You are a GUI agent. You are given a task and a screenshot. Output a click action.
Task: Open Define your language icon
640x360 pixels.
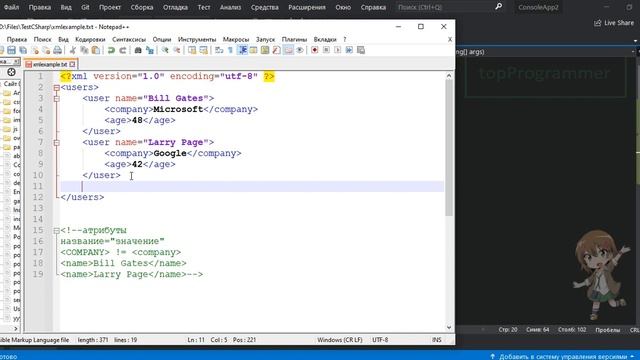click(253, 50)
